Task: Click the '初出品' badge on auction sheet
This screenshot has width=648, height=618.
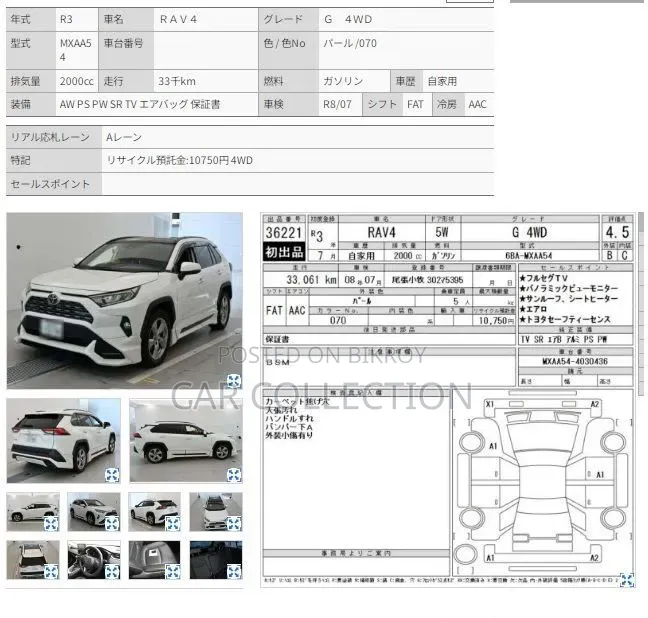Action: [284, 252]
